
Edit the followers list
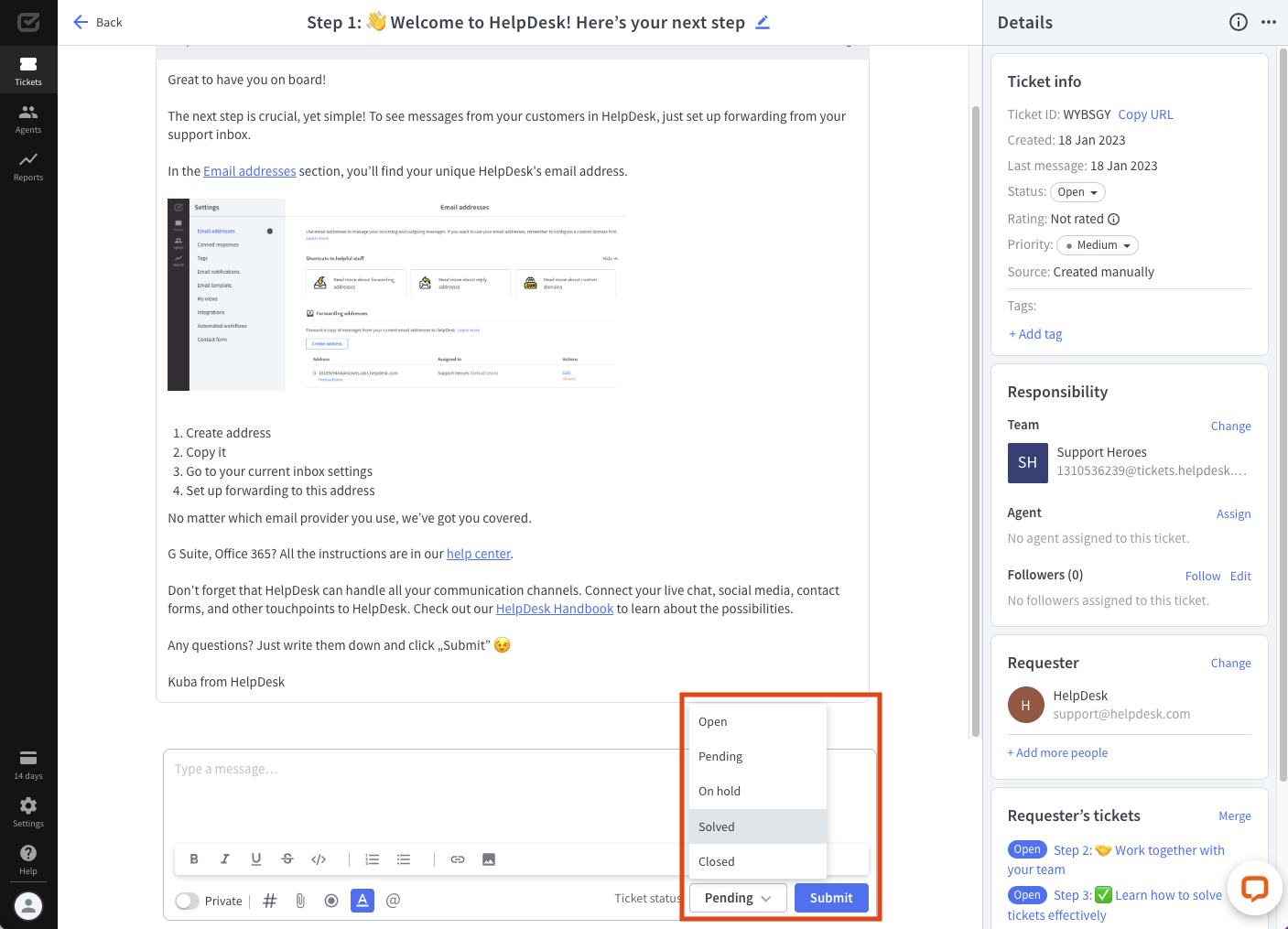(1240, 576)
